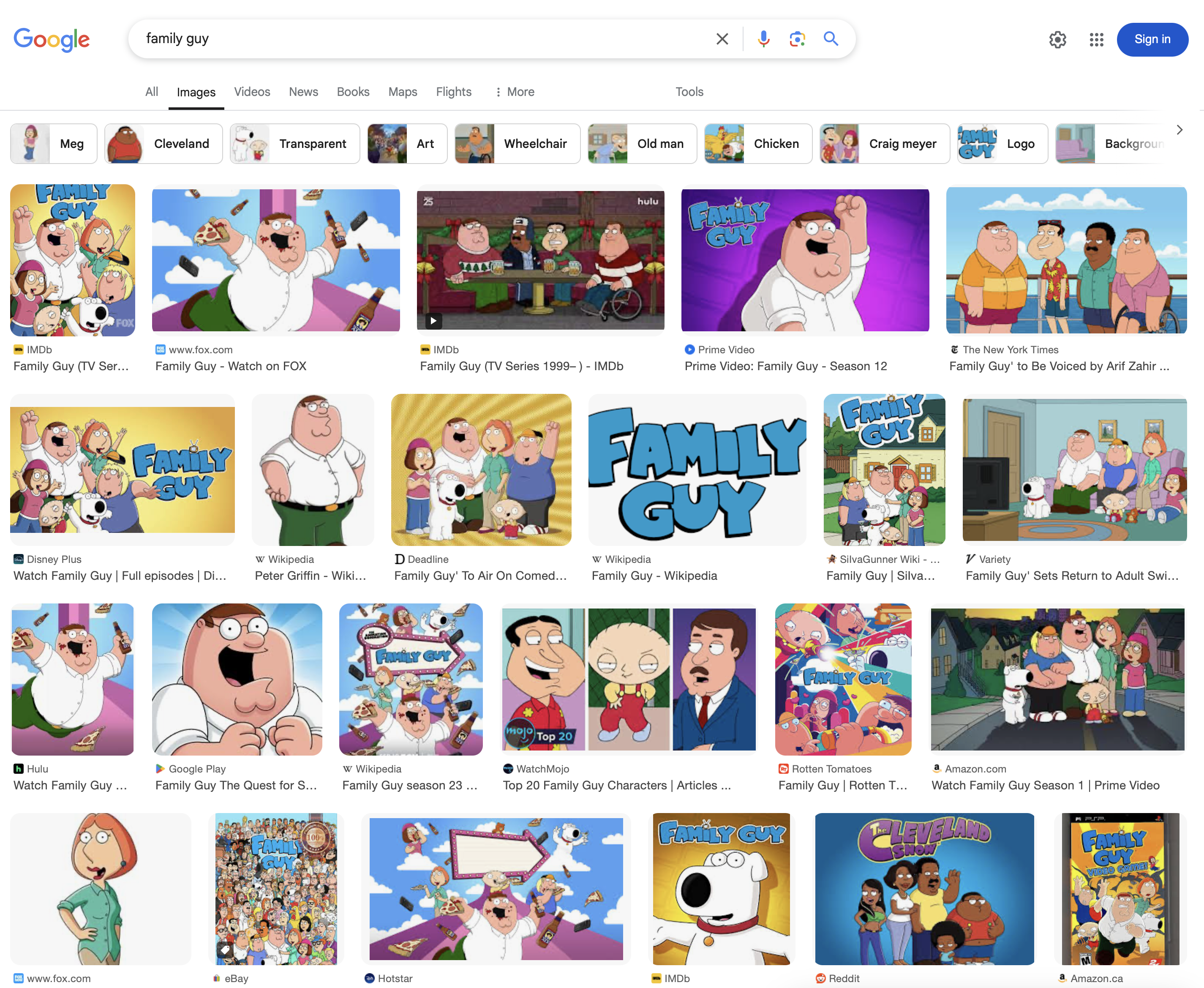Play the IMDb Hulu video thumbnail

(x=540, y=259)
